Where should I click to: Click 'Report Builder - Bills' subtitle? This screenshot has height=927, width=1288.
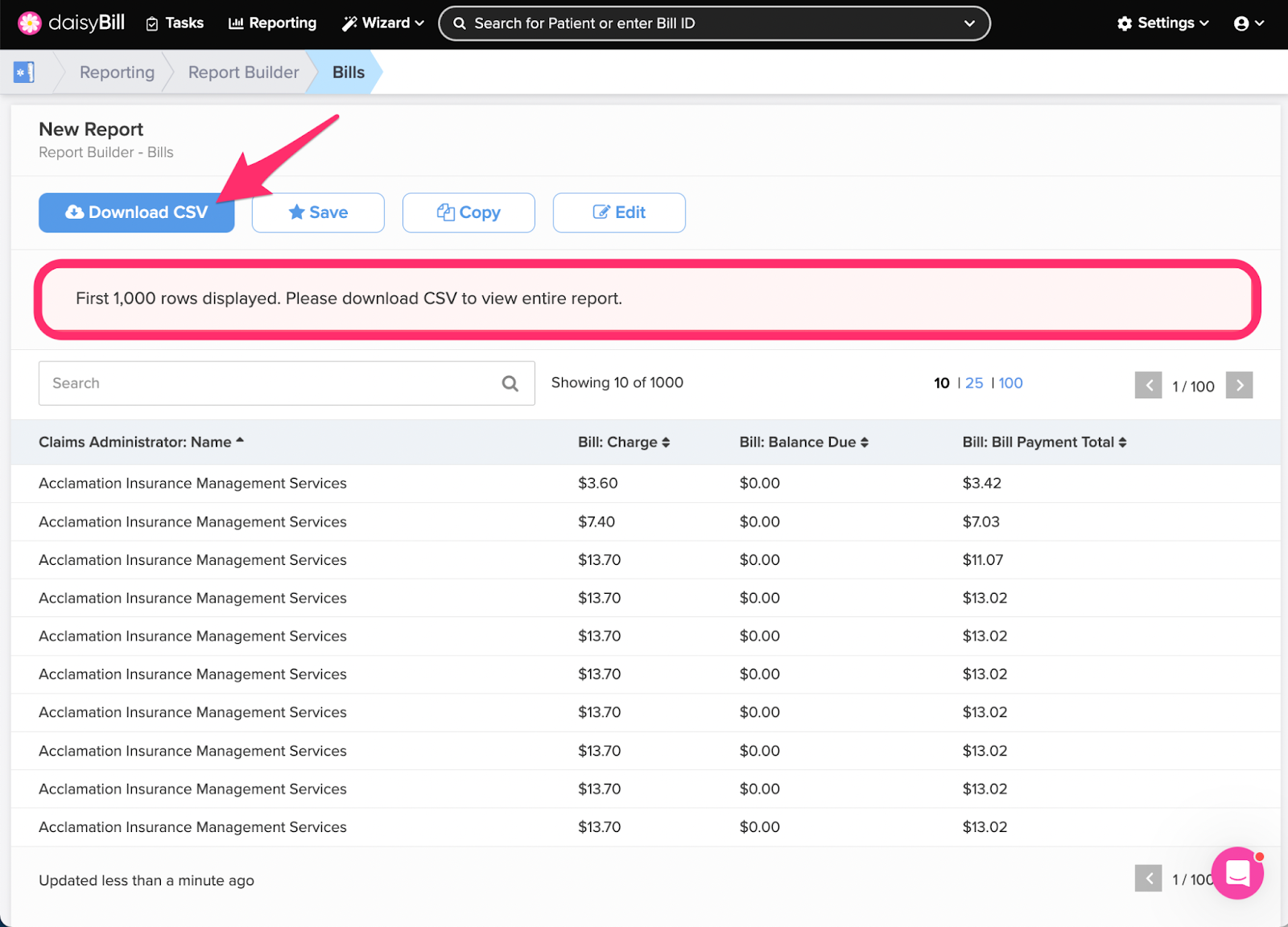(106, 153)
